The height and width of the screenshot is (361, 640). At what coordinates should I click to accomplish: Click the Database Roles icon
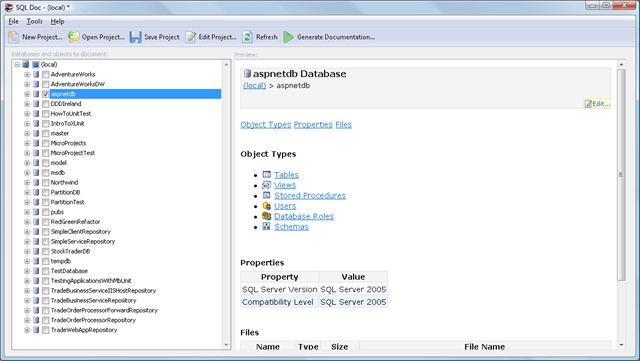267,216
